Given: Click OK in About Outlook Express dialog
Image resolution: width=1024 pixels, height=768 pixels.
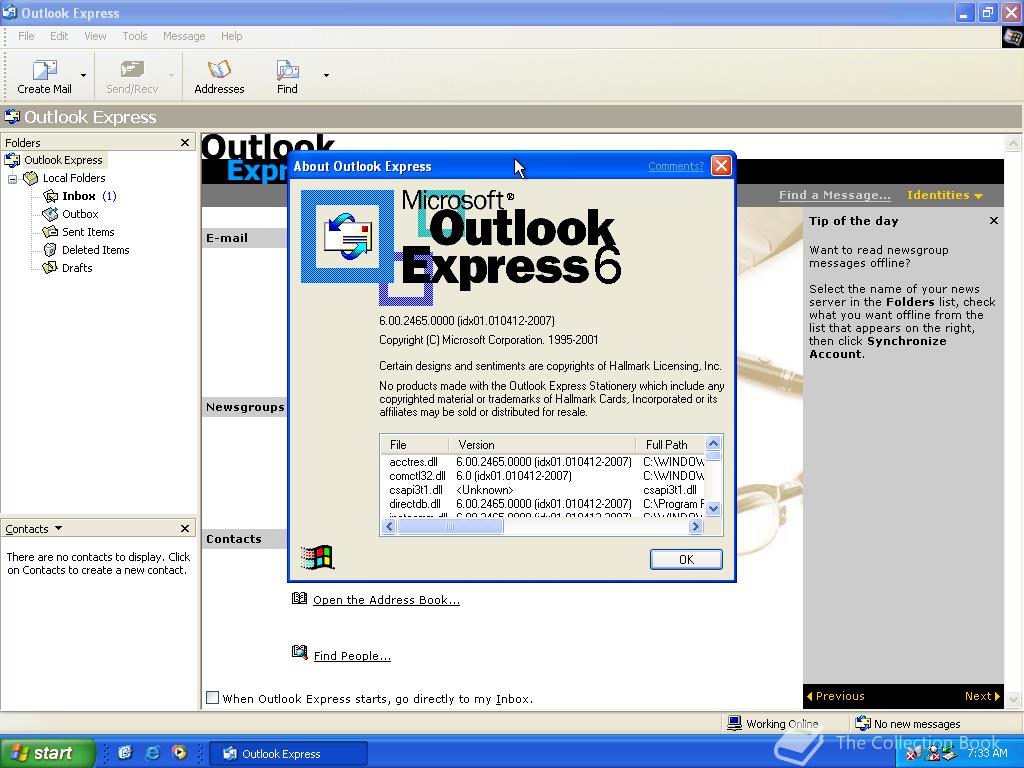Looking at the screenshot, I should [x=686, y=560].
